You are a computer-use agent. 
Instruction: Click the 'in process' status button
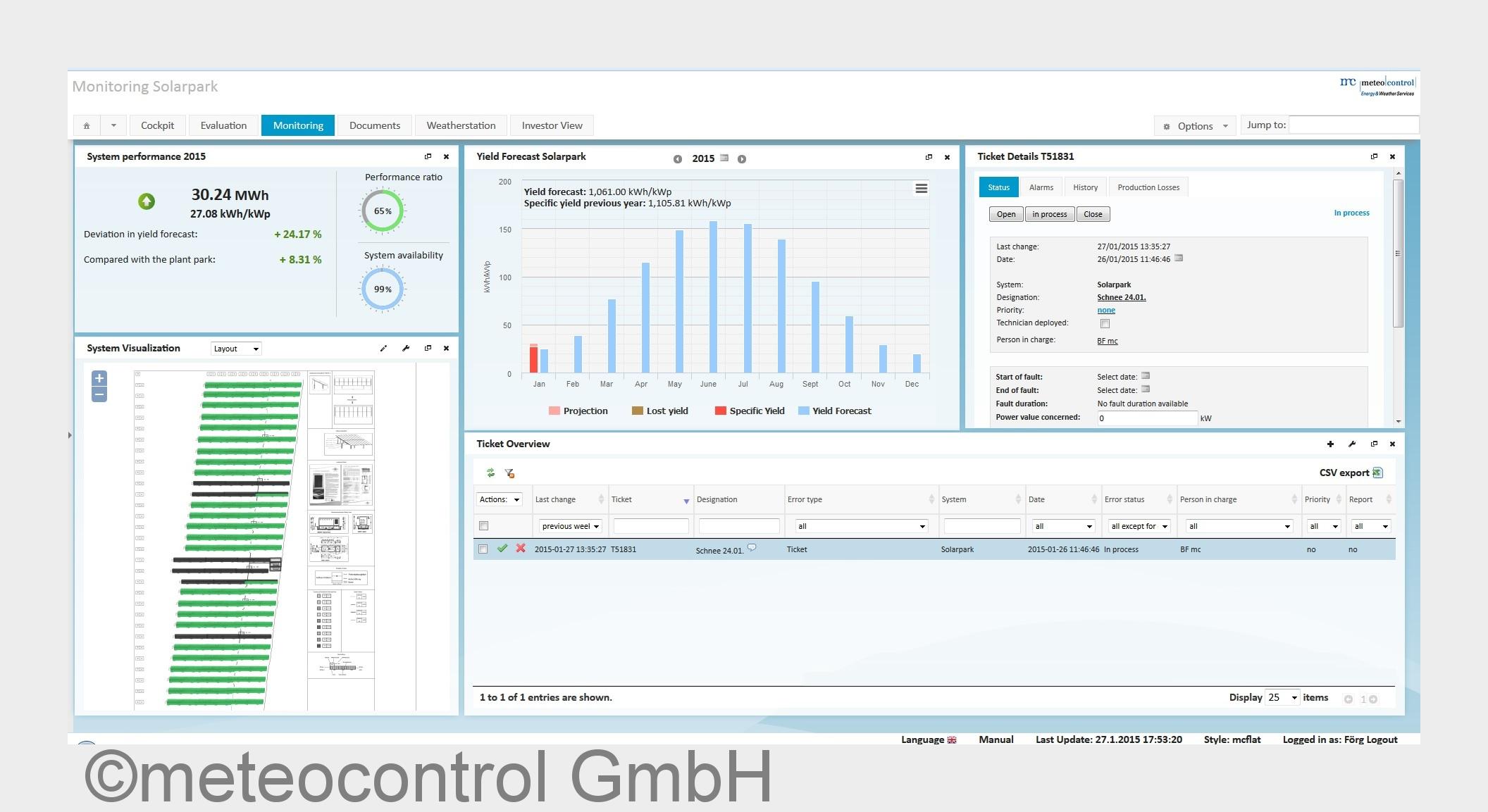click(1050, 214)
